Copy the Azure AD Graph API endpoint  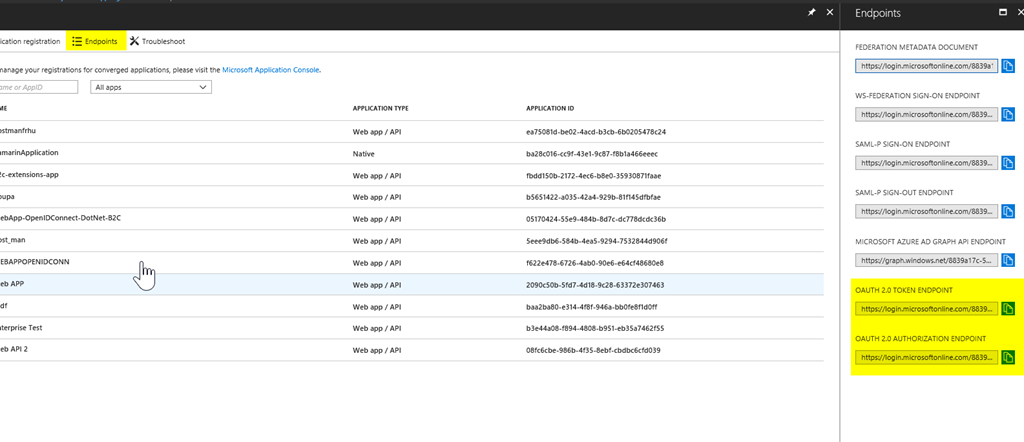[x=1008, y=260]
